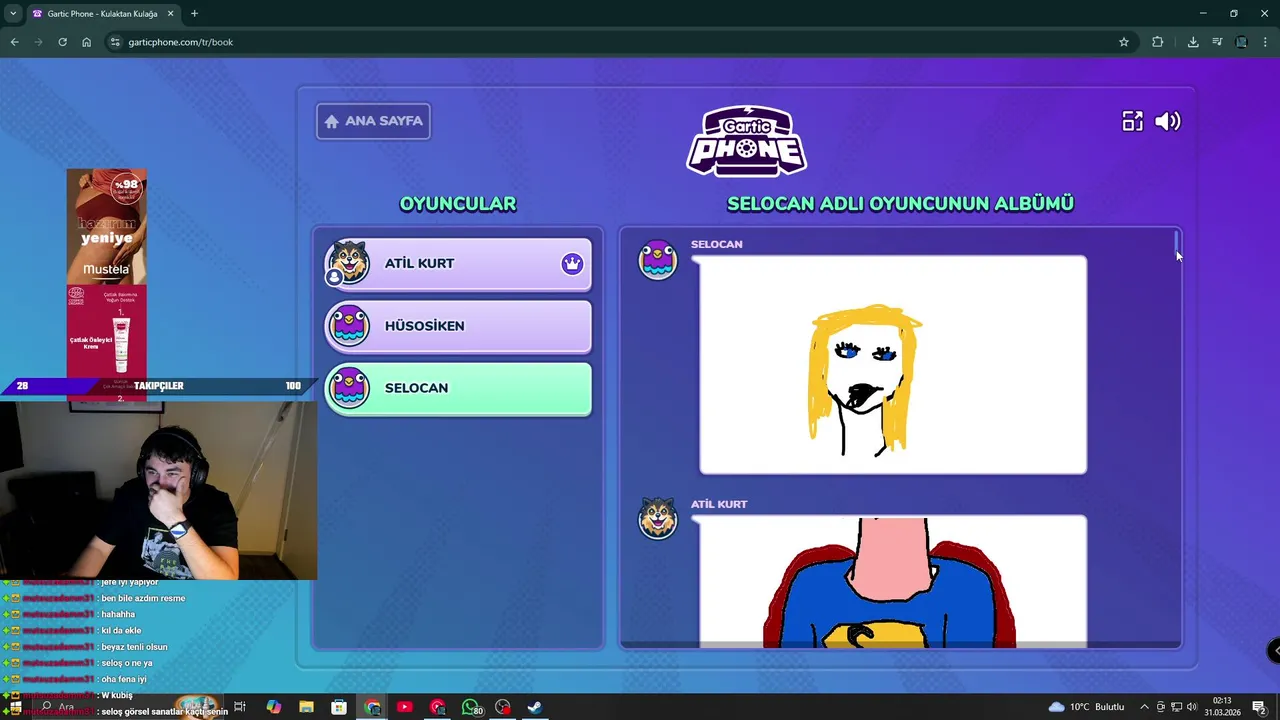Click the TAKİPÇİLER follower goal bar

coord(159,386)
